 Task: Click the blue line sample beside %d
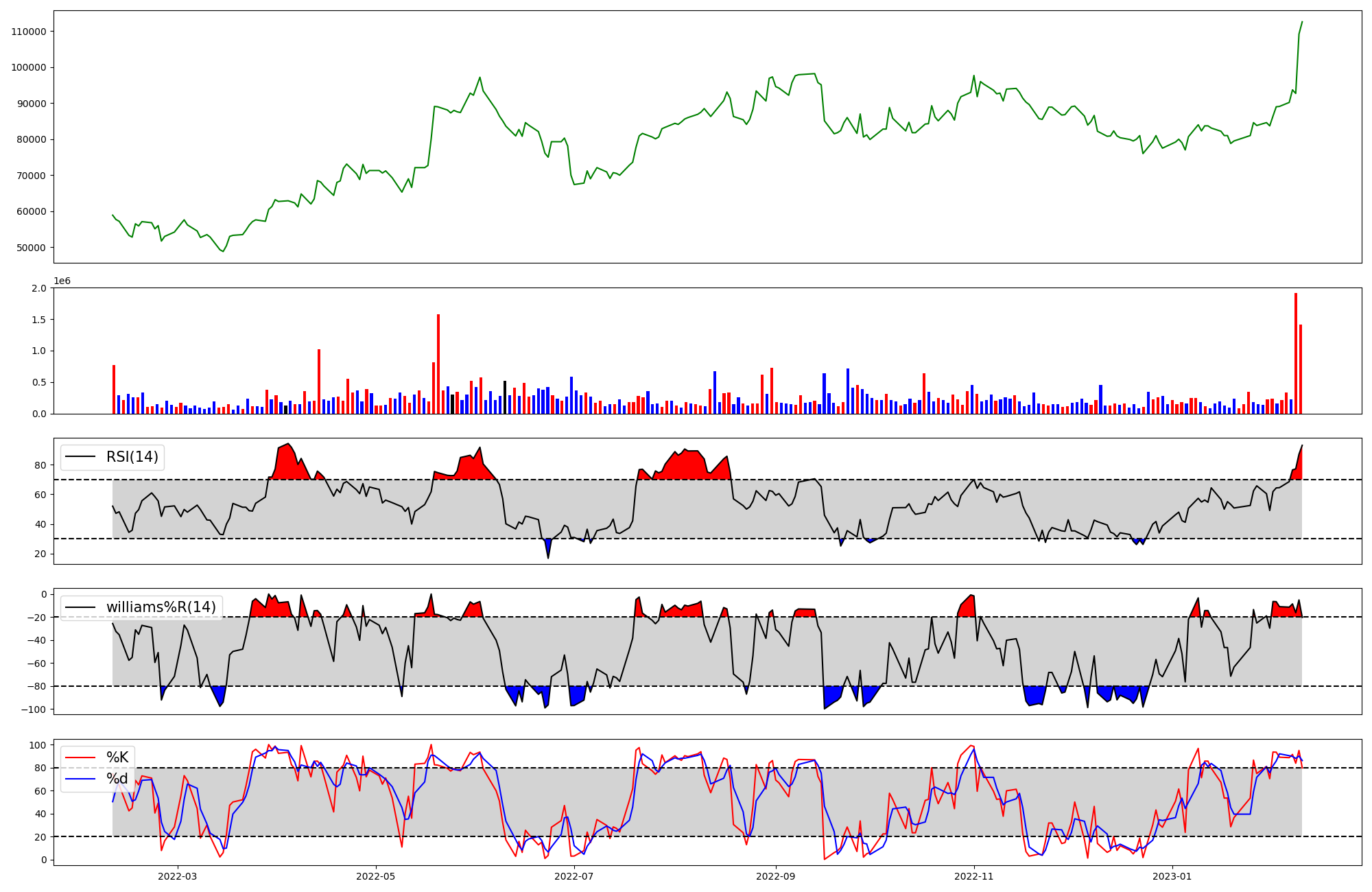79,779
